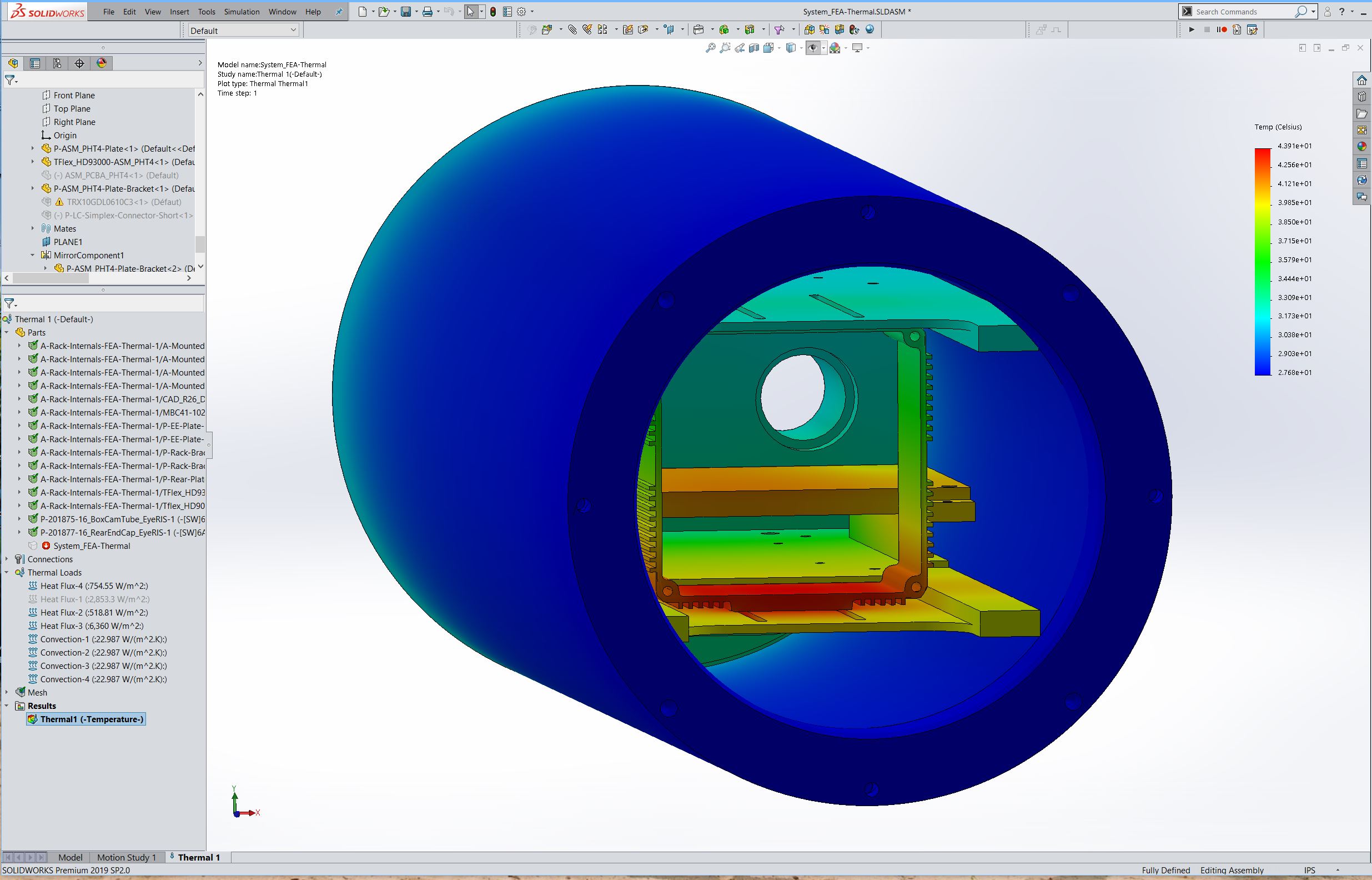Open the File Properties list icon
This screenshot has width=1372, height=880.
[507, 12]
